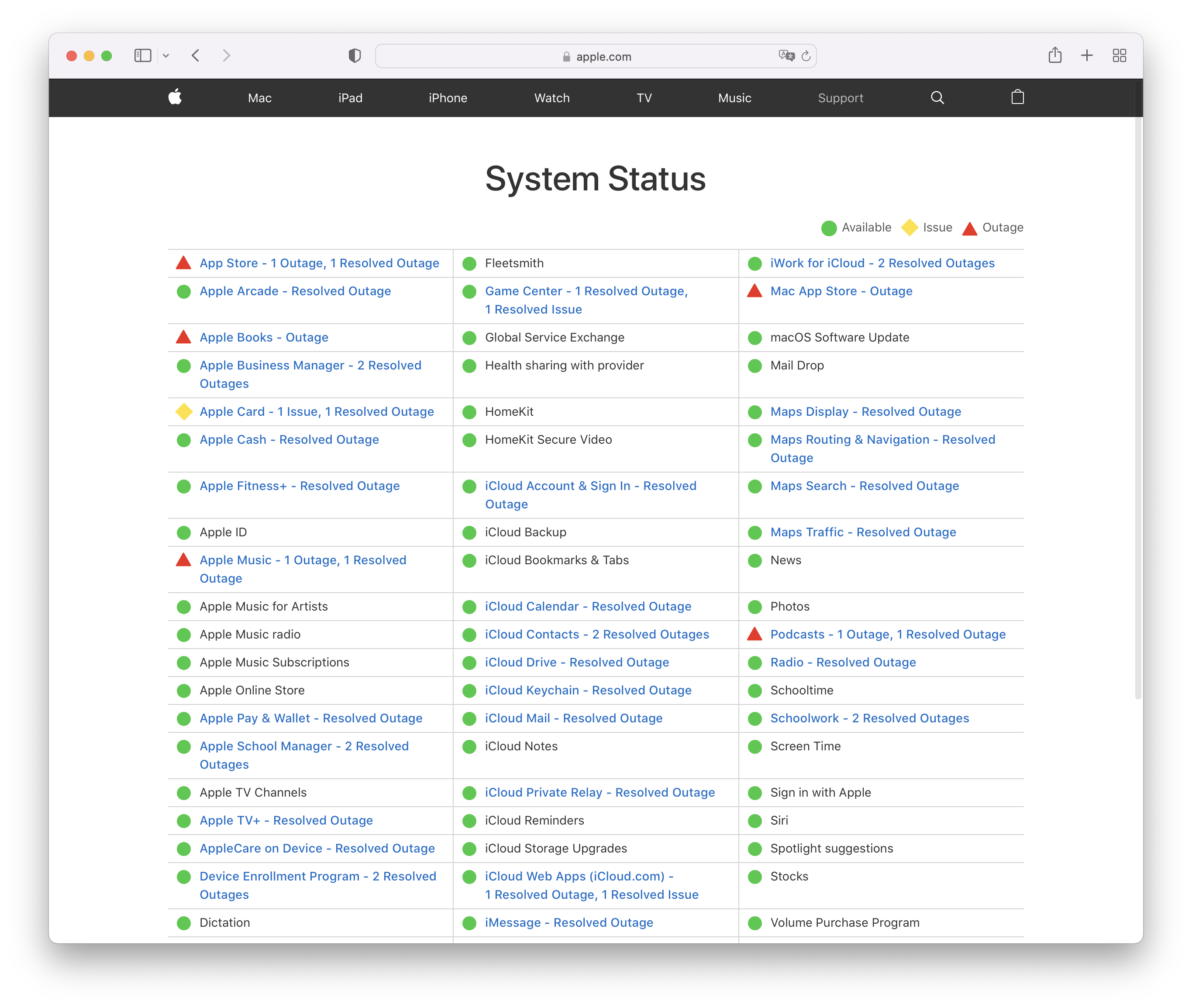Screen dimensions: 1192x1008
Task: Open Maps Traffic - Resolved Outage link
Action: tap(862, 532)
